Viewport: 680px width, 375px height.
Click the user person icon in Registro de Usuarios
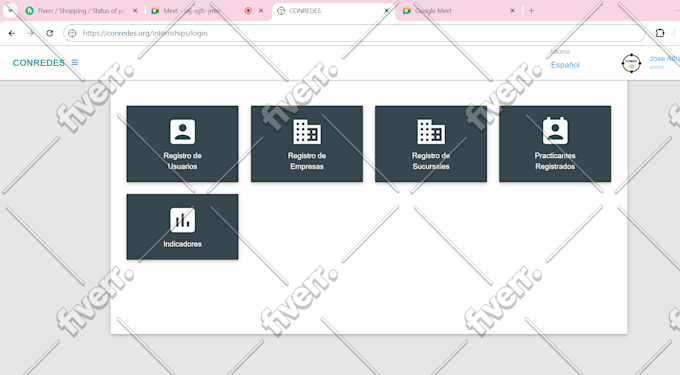coord(182,131)
